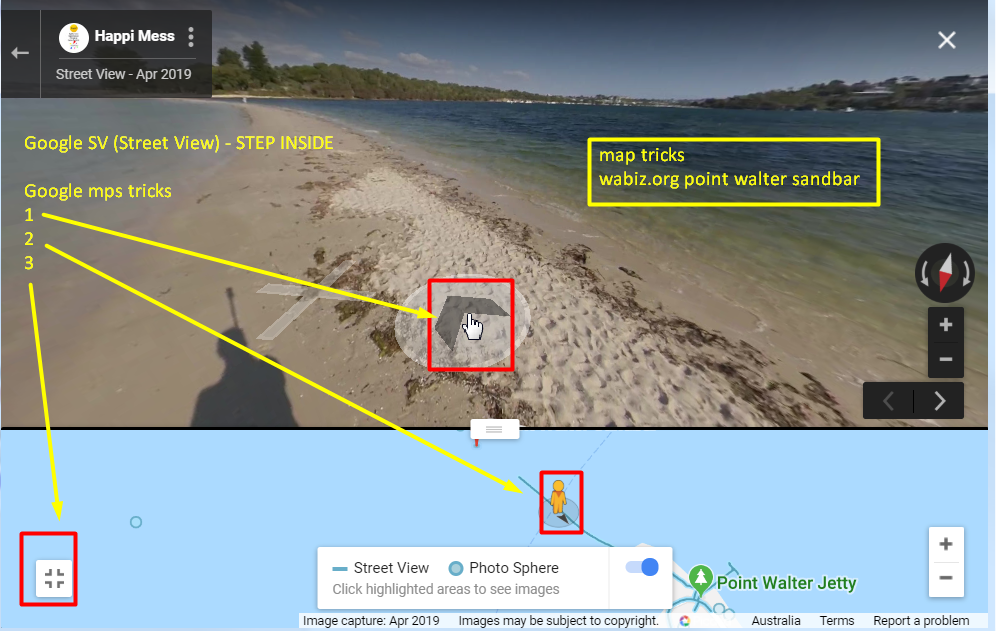The image size is (996, 631).
Task: Toggle the Street View layer switch
Action: (x=642, y=567)
